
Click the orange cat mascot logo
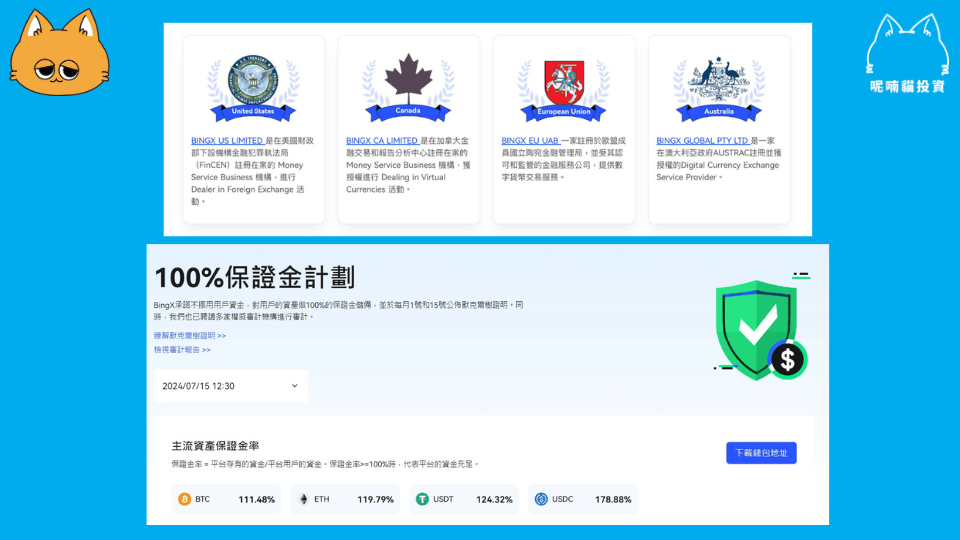click(x=59, y=52)
